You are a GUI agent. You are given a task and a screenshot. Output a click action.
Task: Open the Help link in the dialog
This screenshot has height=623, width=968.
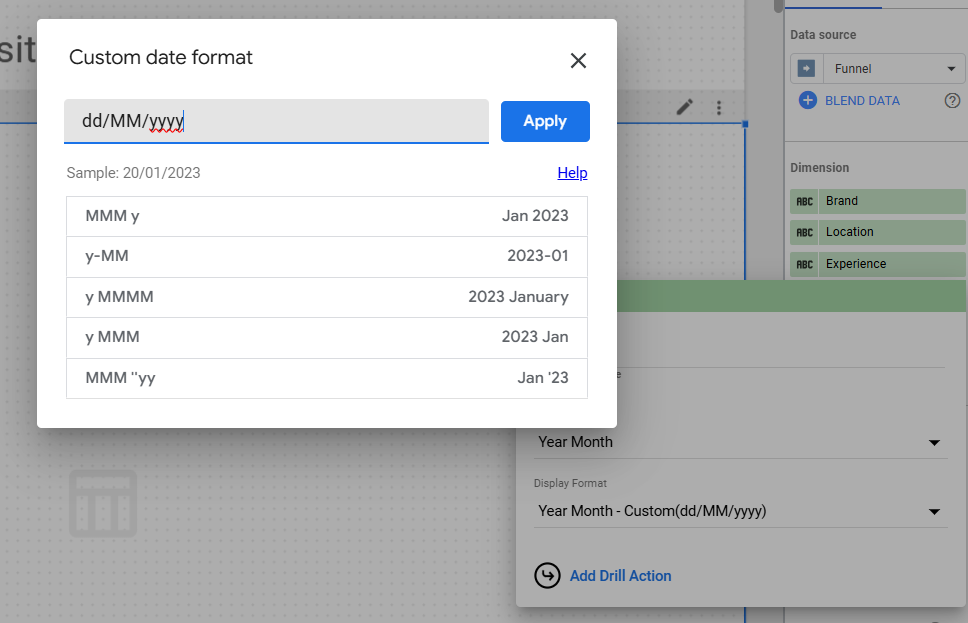pyautogui.click(x=572, y=173)
